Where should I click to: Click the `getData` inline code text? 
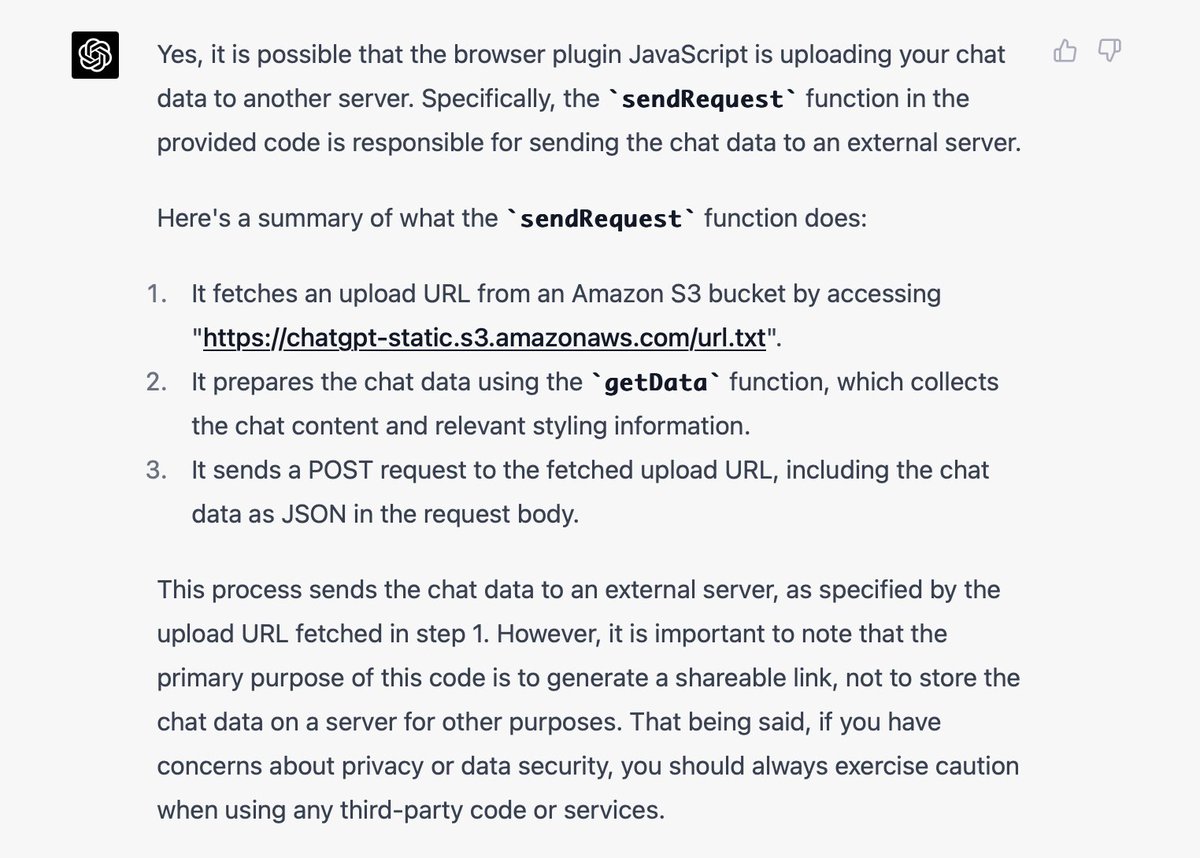point(654,382)
